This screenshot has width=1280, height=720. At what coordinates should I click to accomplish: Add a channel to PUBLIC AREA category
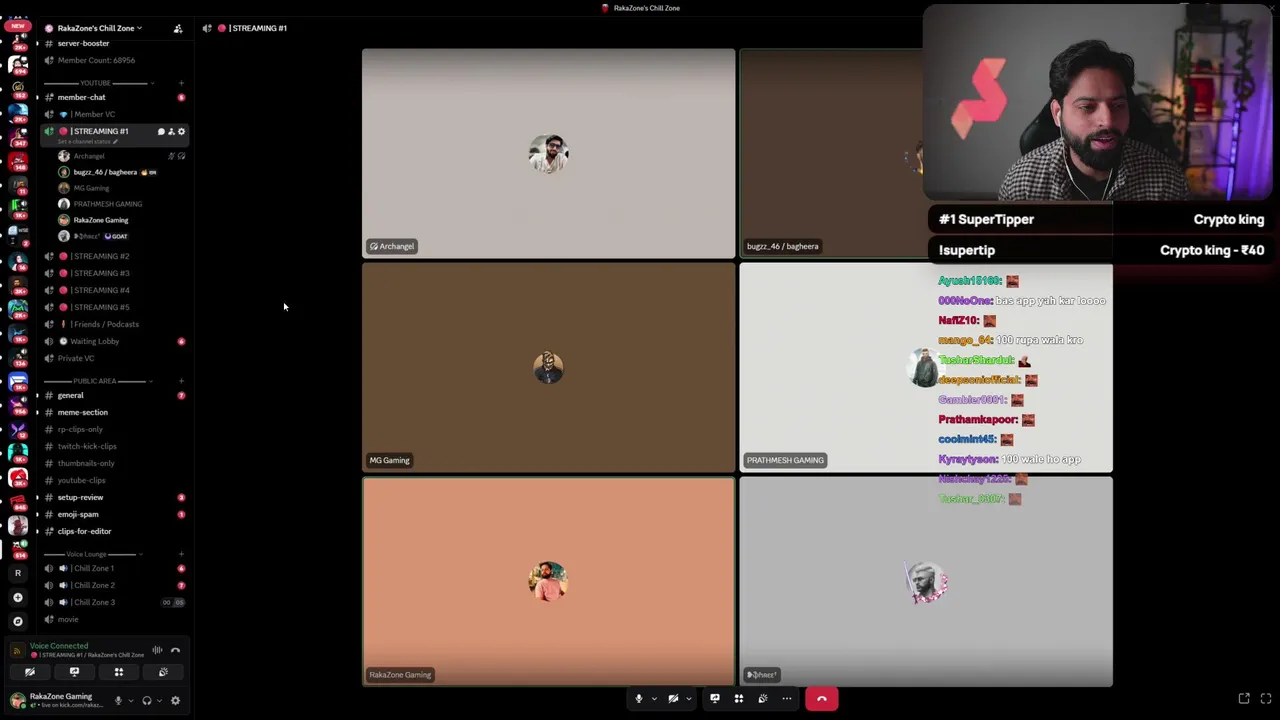[181, 381]
